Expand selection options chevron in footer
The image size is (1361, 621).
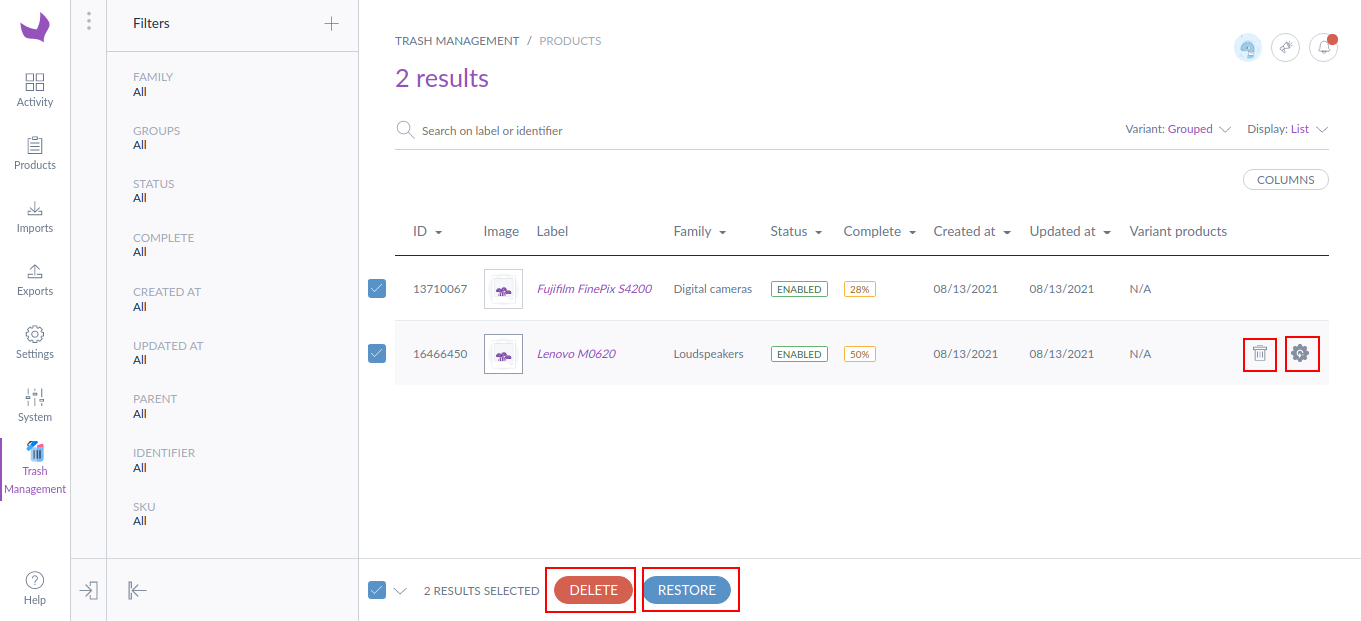tap(400, 591)
